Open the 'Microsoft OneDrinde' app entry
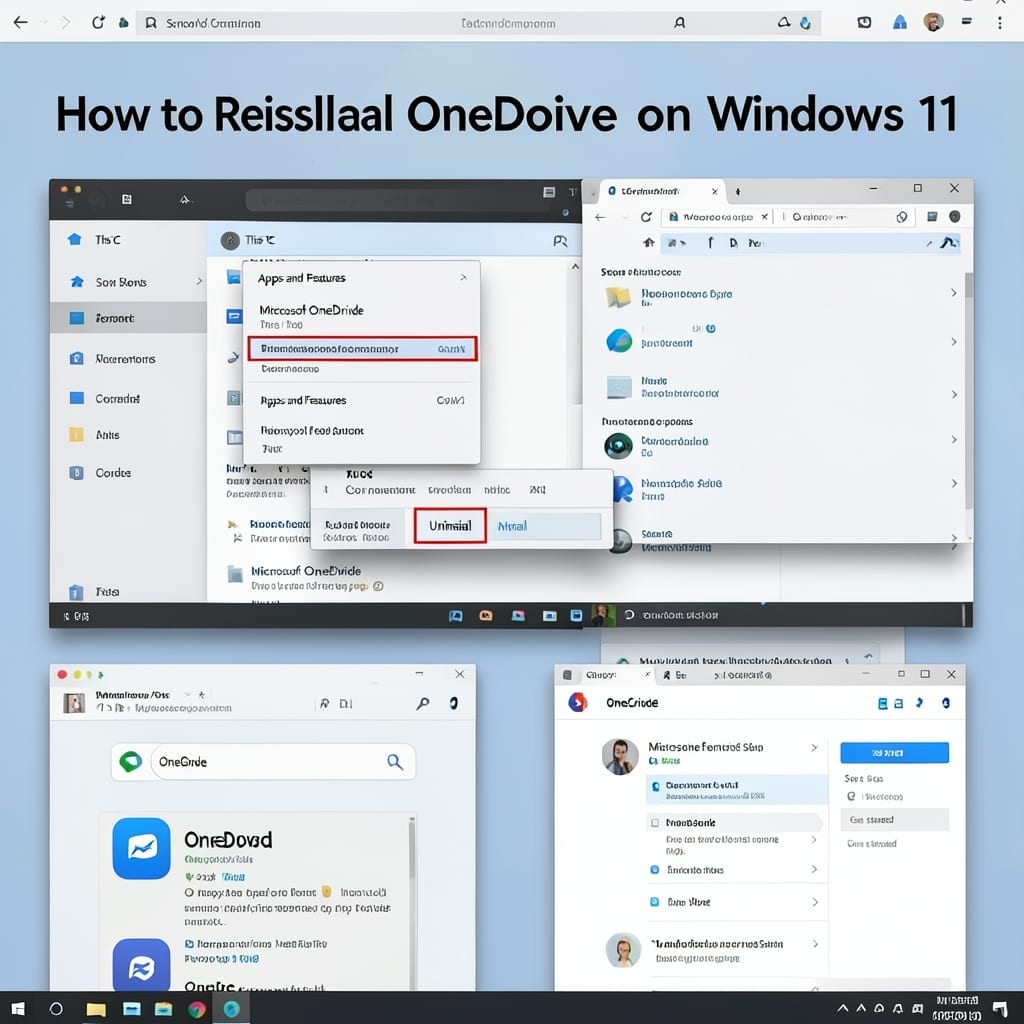 click(306, 571)
